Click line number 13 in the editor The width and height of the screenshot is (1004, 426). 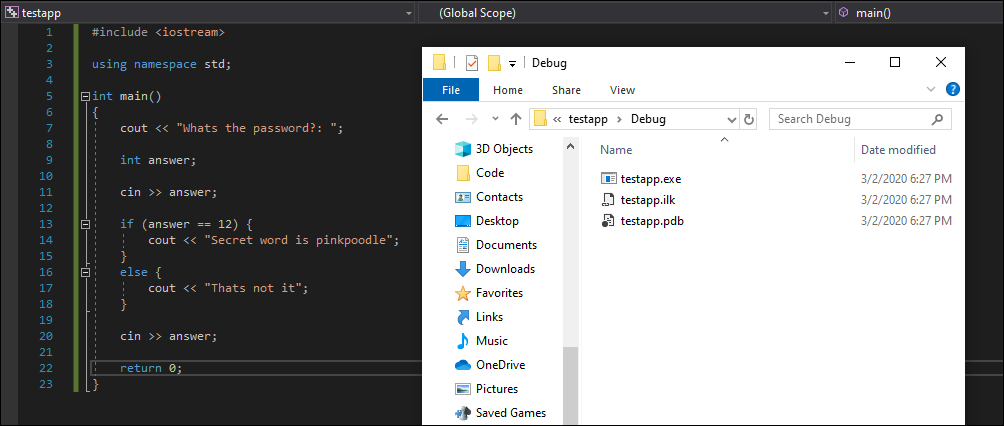[x=46, y=224]
